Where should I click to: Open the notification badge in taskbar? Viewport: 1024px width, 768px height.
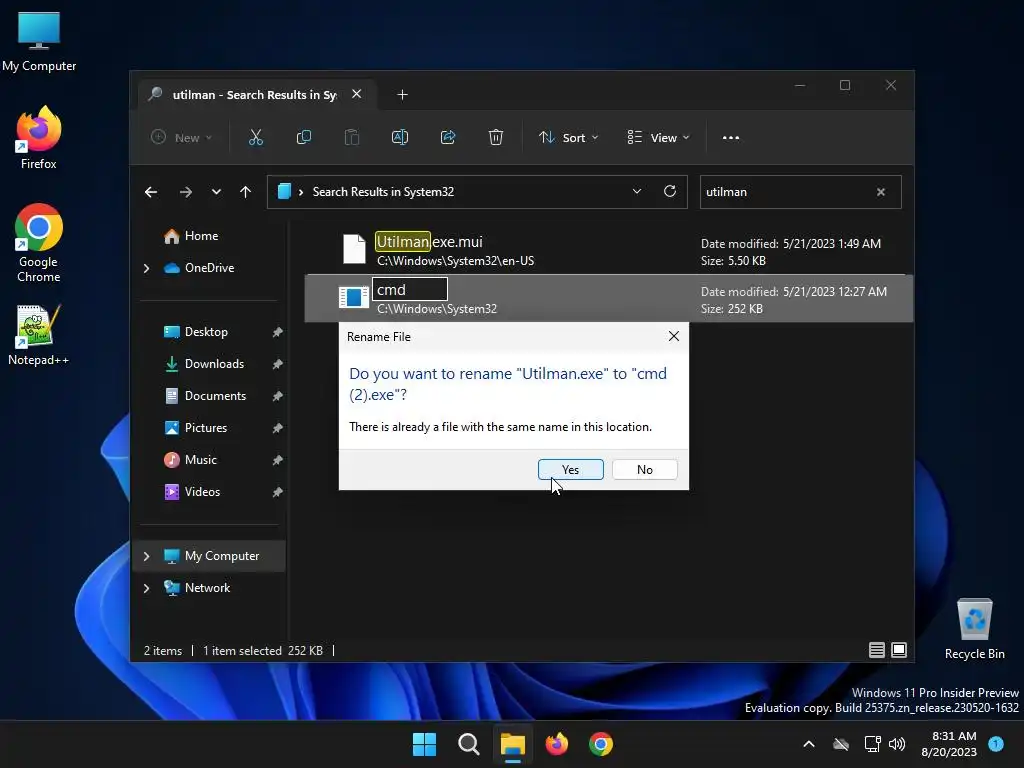tap(995, 743)
